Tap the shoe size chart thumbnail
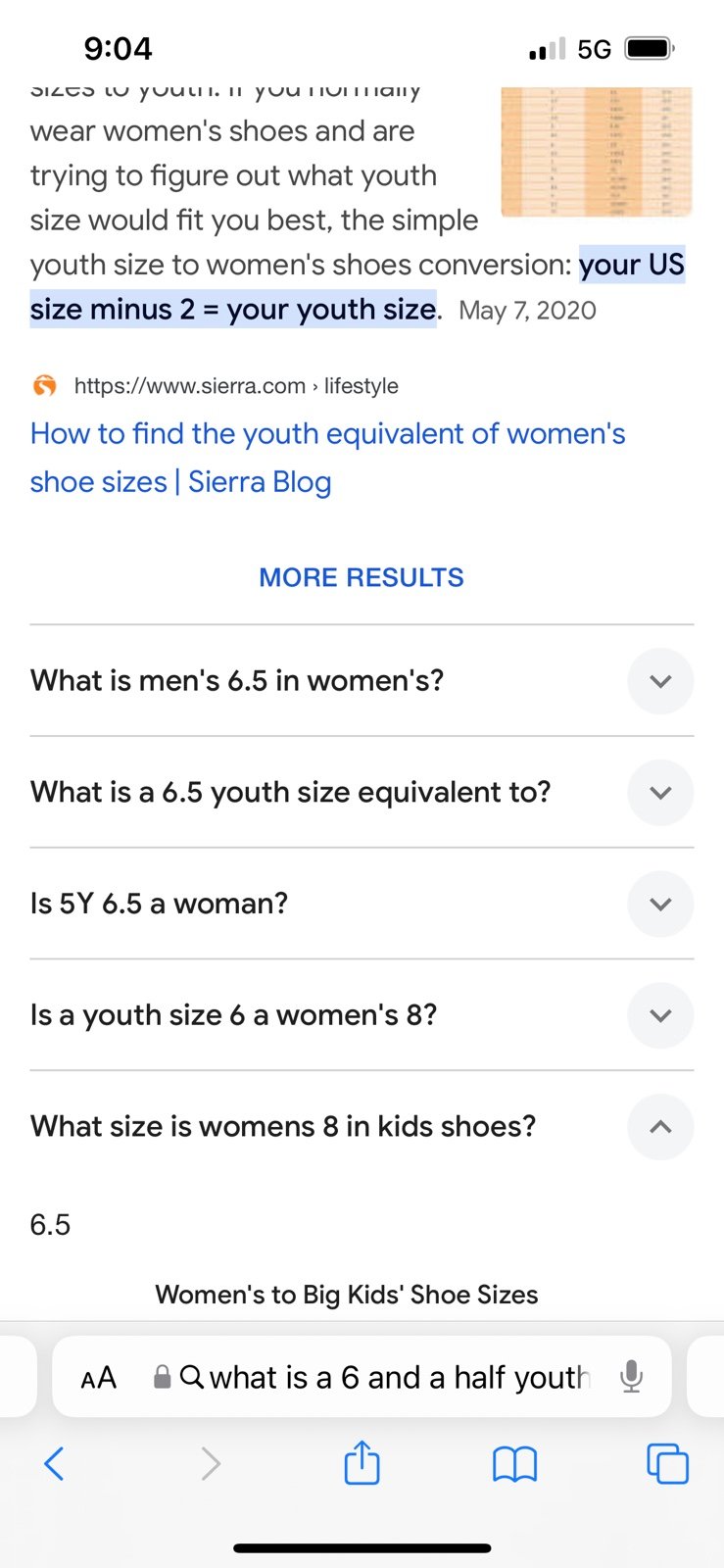This screenshot has height=1568, width=724. pos(597,152)
